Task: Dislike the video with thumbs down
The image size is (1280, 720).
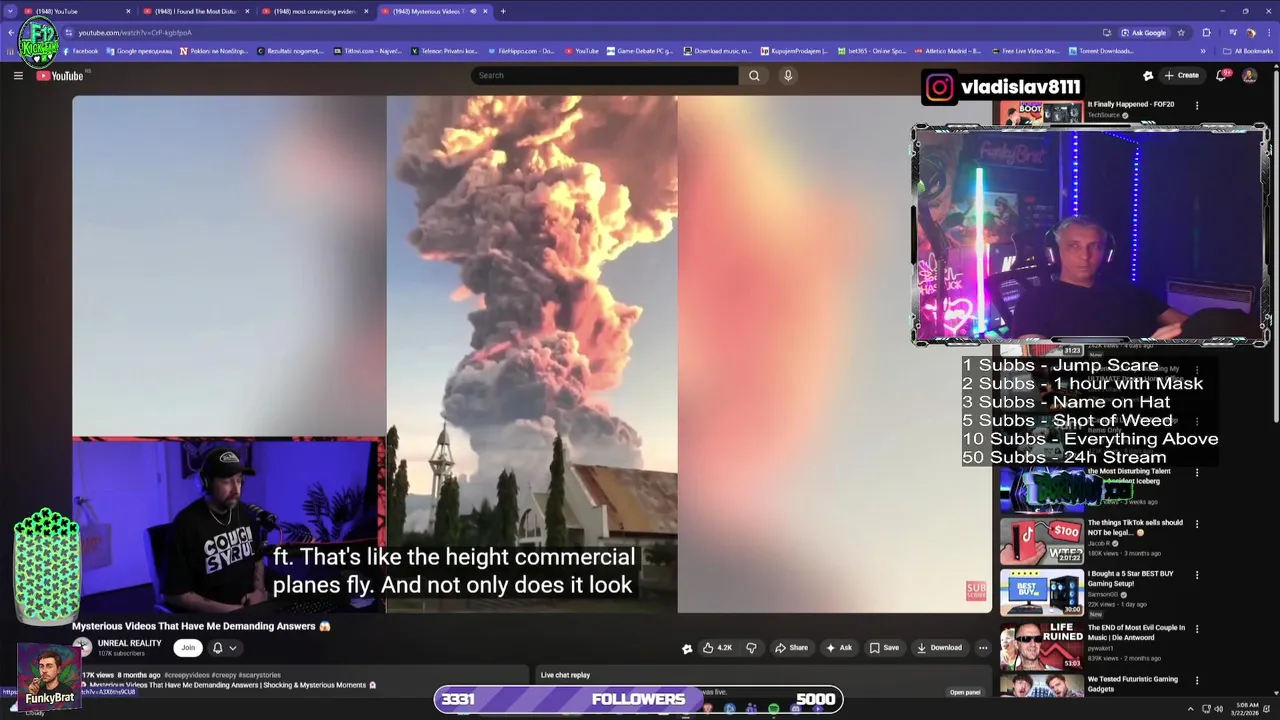Action: [x=751, y=647]
